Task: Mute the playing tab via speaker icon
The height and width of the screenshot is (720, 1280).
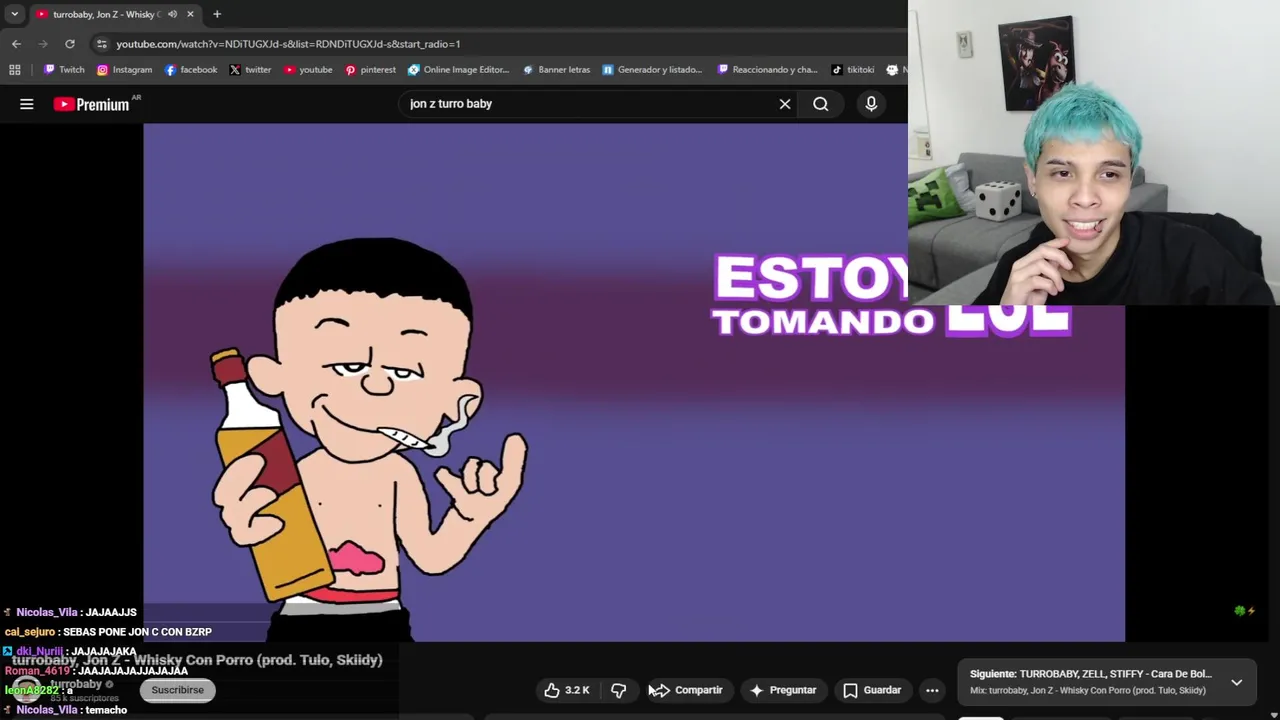Action: pyautogui.click(x=172, y=14)
